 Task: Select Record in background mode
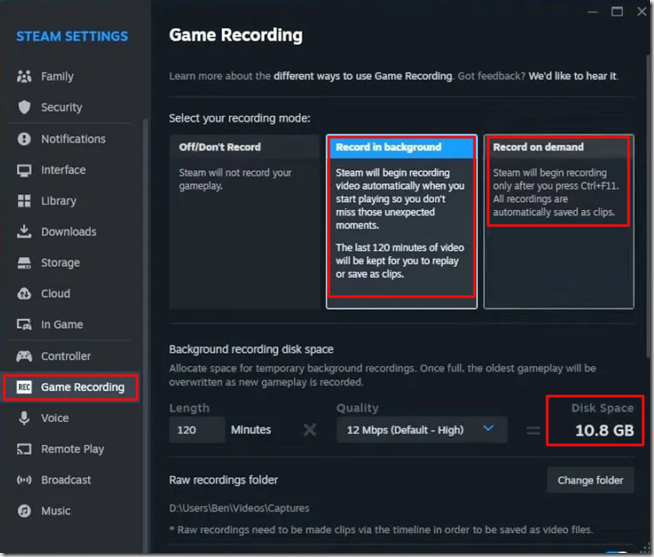coord(401,220)
